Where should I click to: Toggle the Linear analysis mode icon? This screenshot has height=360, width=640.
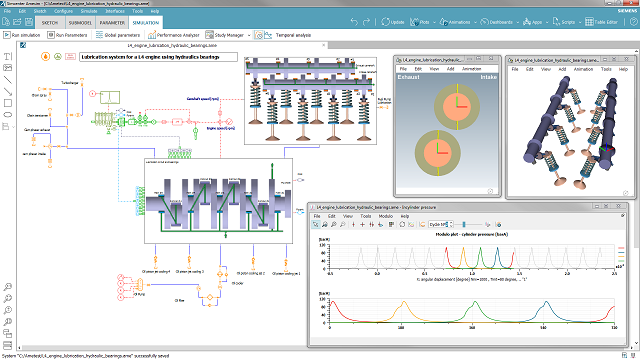point(268,35)
